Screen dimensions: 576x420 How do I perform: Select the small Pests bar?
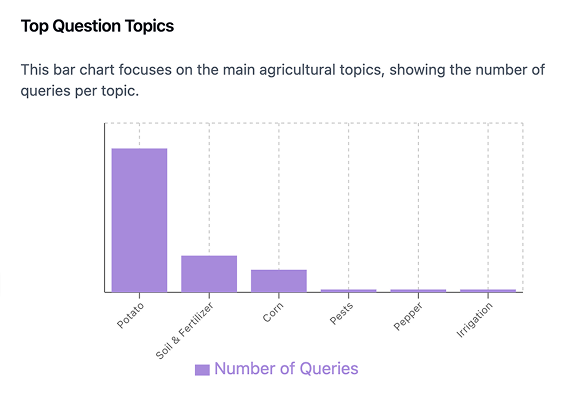[349, 291]
